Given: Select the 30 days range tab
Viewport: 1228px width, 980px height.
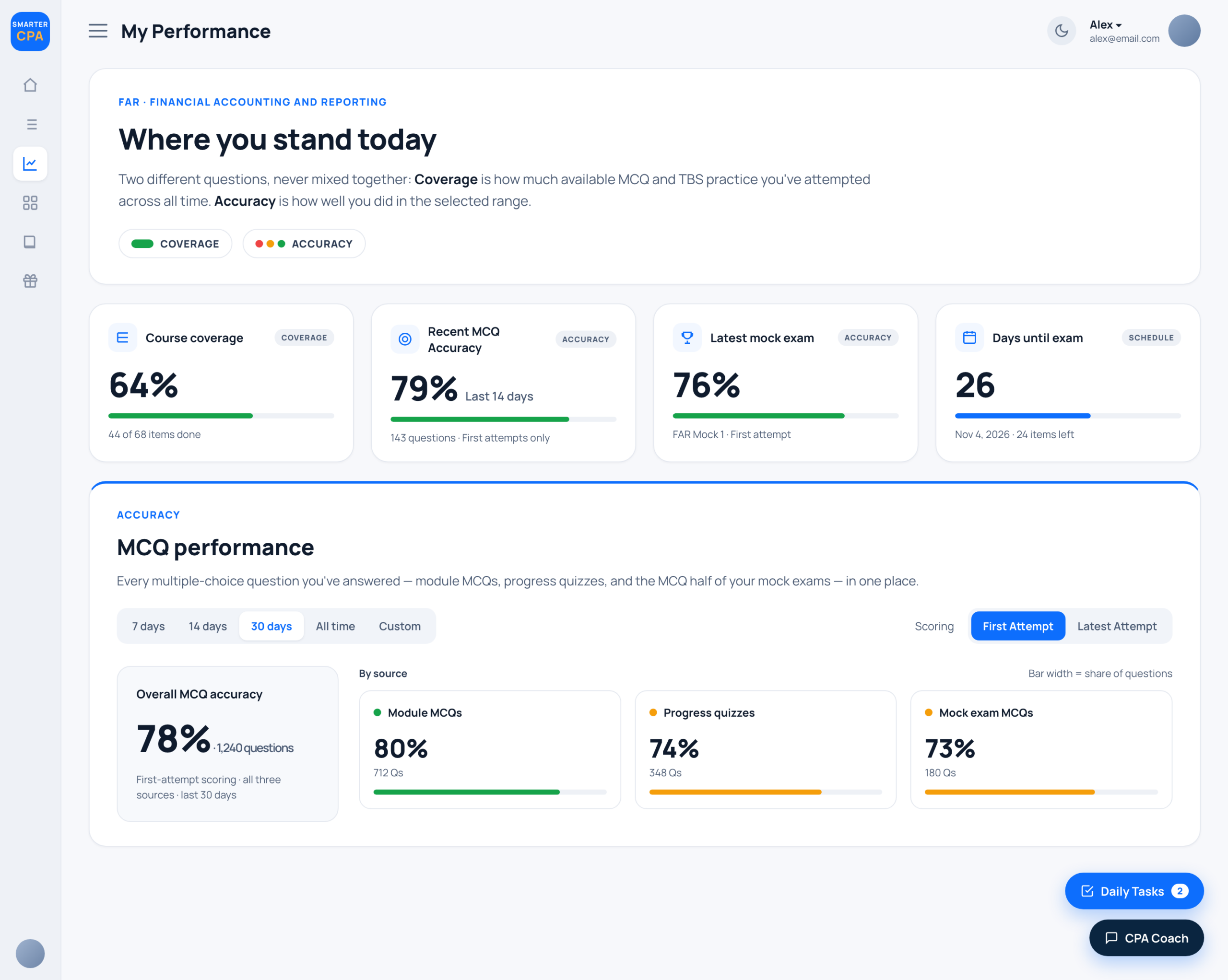Looking at the screenshot, I should pos(271,626).
